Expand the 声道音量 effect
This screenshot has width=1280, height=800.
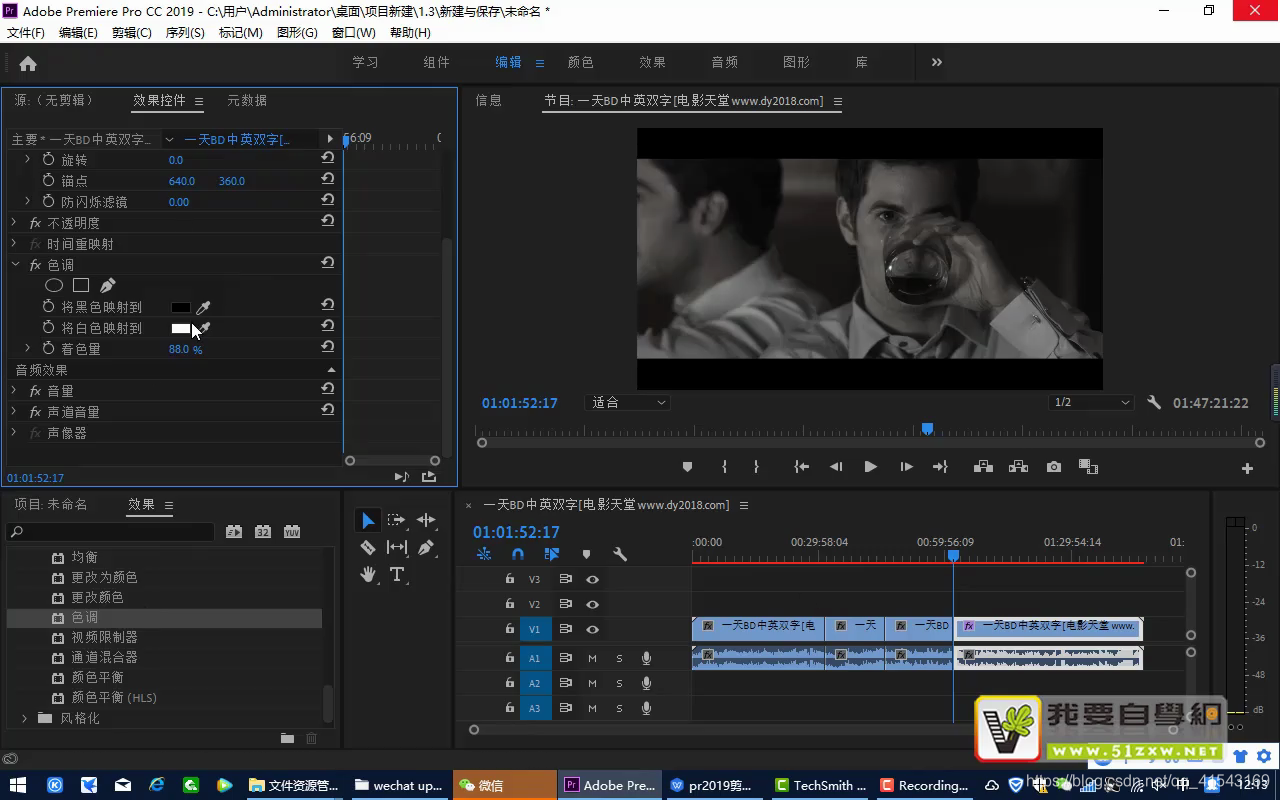pyautogui.click(x=14, y=412)
